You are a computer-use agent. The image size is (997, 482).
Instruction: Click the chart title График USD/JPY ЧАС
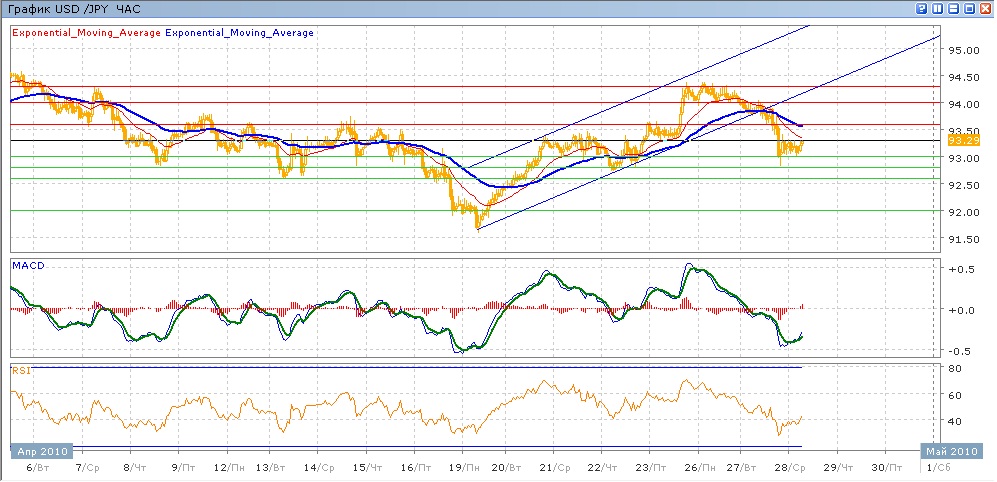coord(72,8)
